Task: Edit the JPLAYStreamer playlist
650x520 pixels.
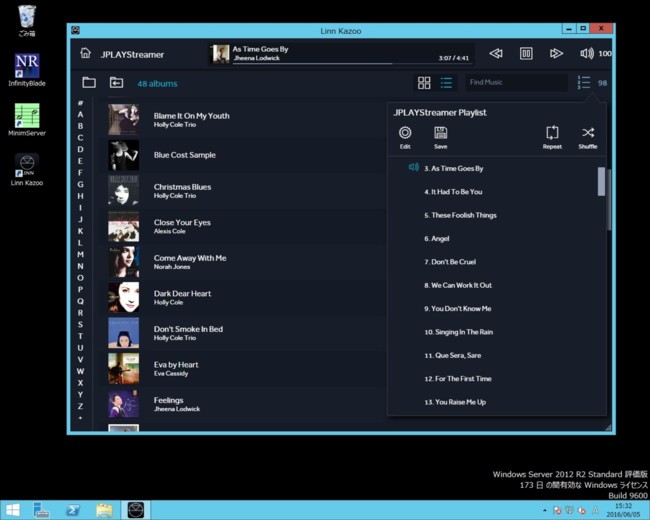Action: tap(405, 138)
